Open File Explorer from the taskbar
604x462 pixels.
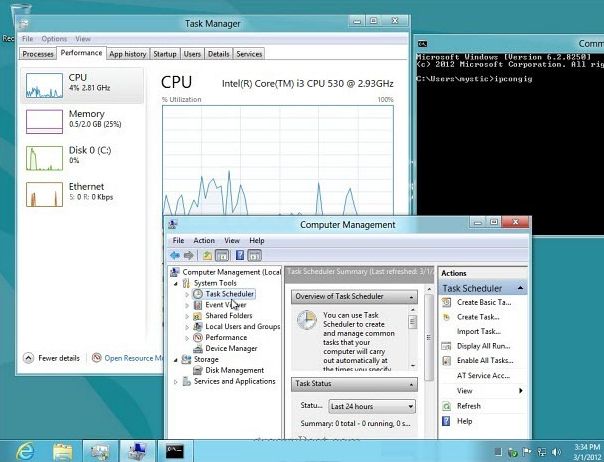(x=62, y=451)
